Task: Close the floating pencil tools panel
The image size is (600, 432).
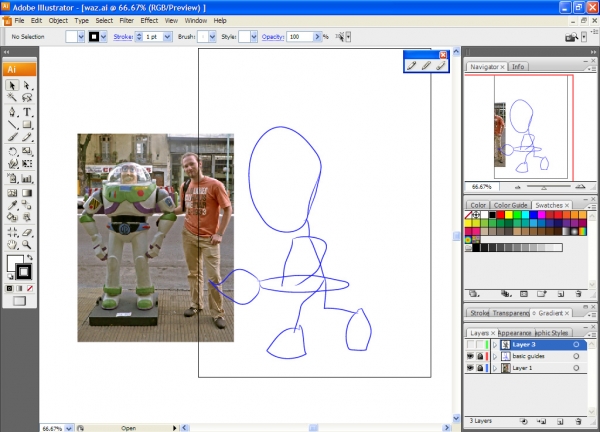Action: click(x=443, y=55)
